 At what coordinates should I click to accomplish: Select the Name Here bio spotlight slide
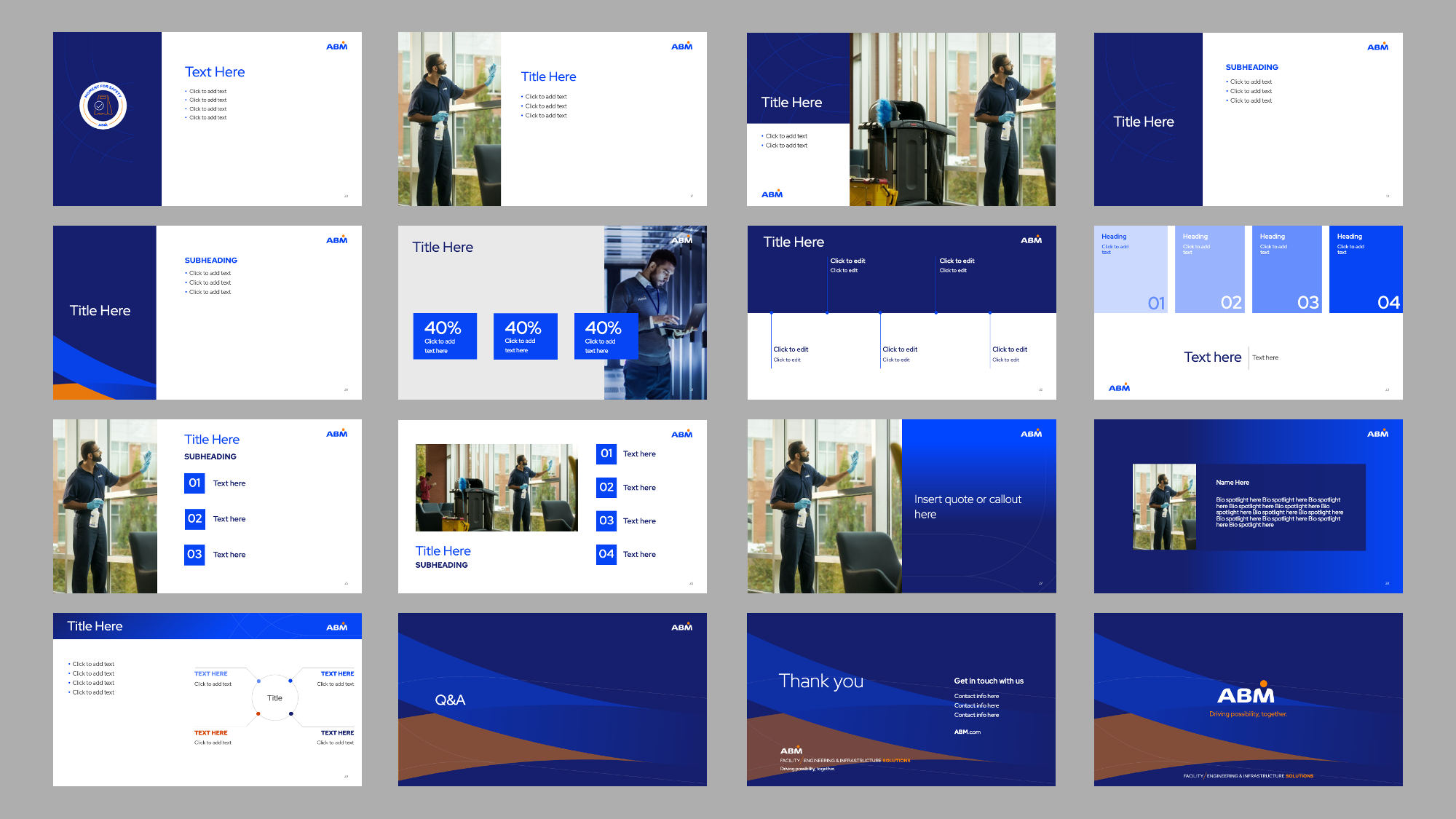[1249, 506]
